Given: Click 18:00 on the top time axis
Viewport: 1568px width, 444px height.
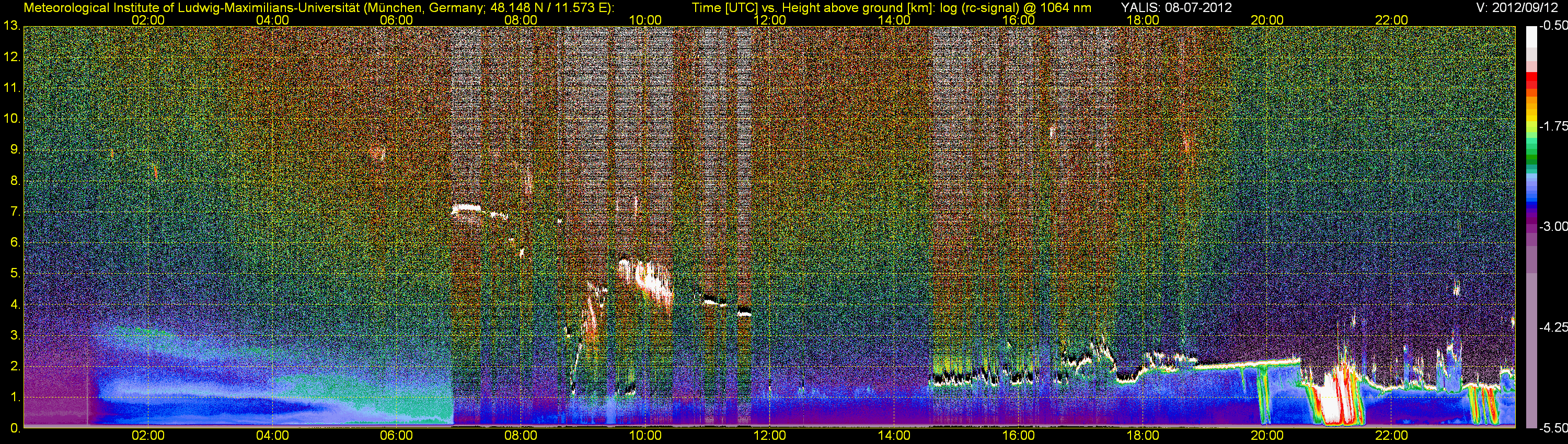Looking at the screenshot, I should (1143, 20).
